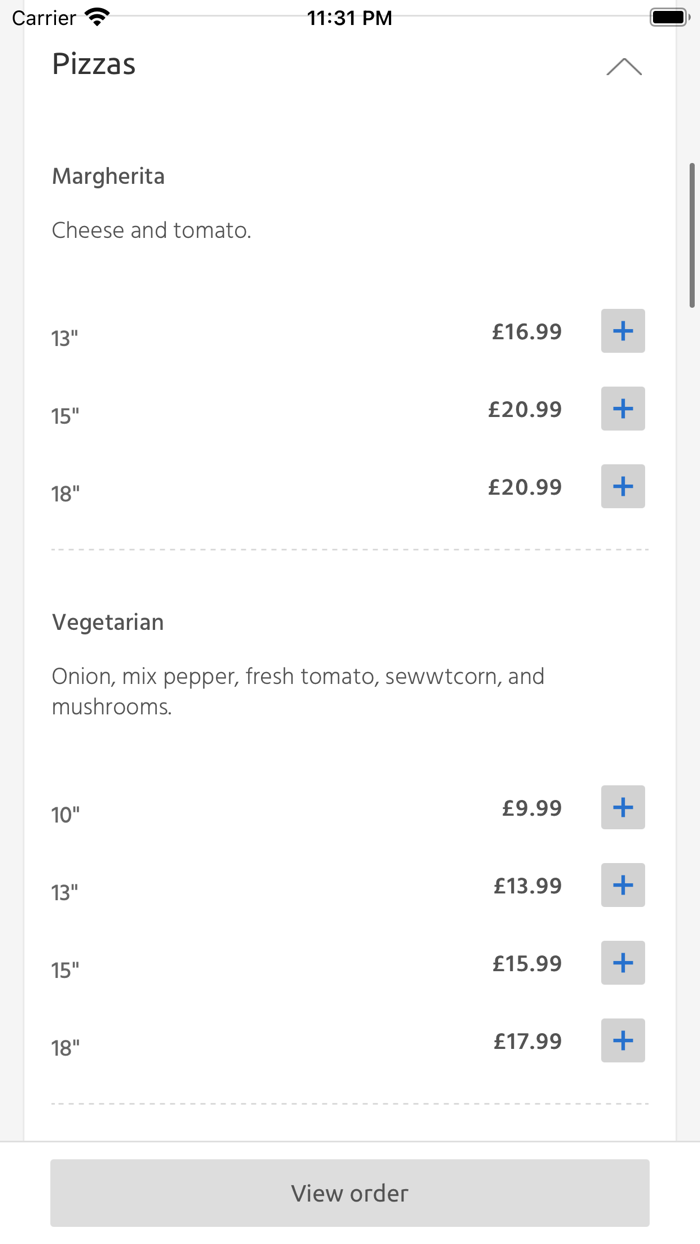Click the 11:31 PM clock
Viewport: 700px width, 1244px height.
point(349,16)
